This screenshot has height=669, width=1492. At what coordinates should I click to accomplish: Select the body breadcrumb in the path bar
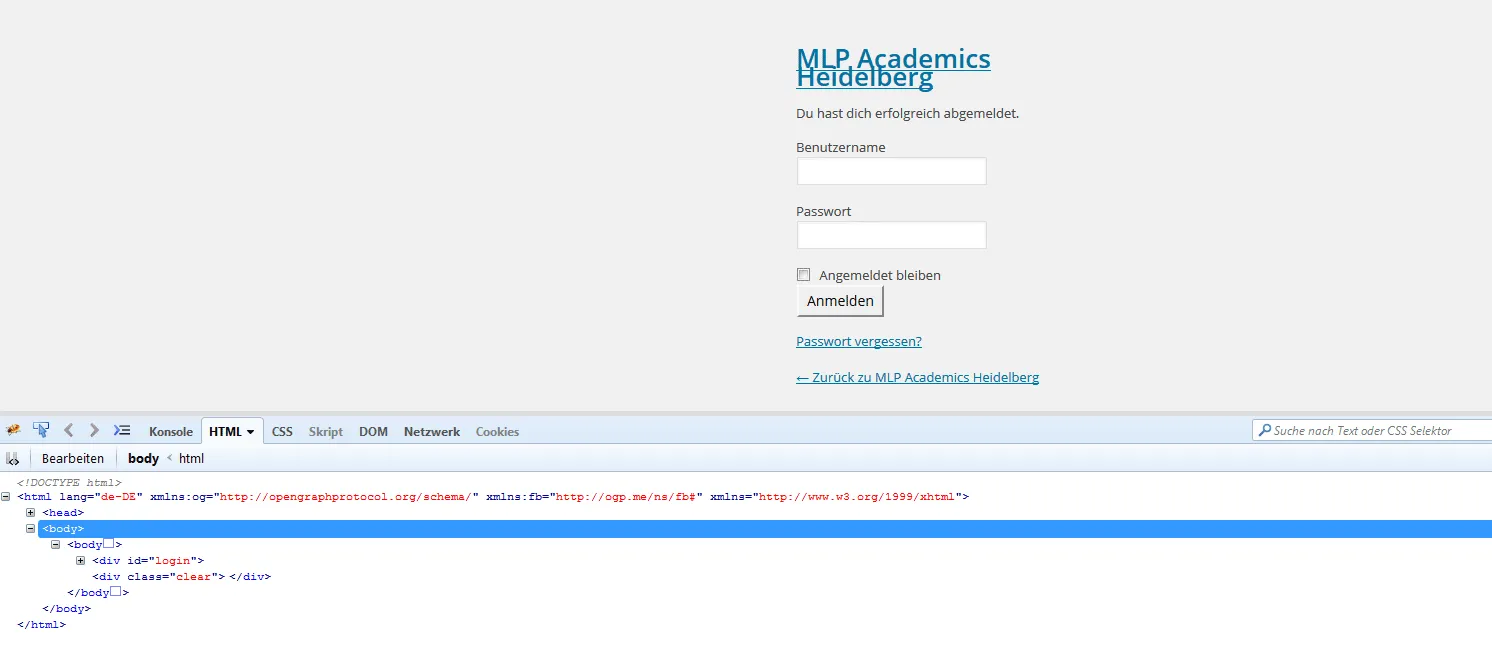pos(143,459)
